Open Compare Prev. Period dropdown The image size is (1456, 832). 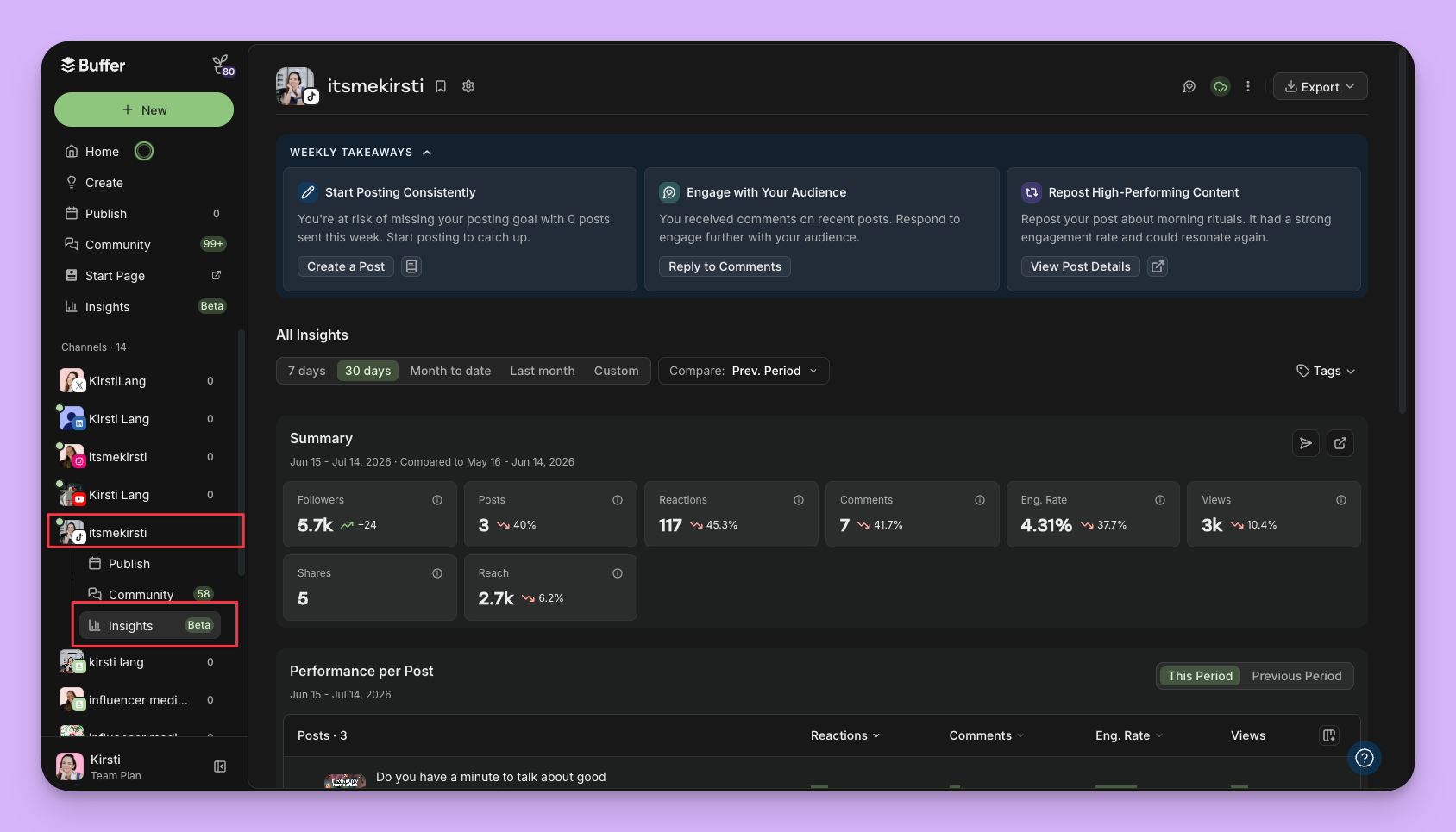tap(744, 371)
